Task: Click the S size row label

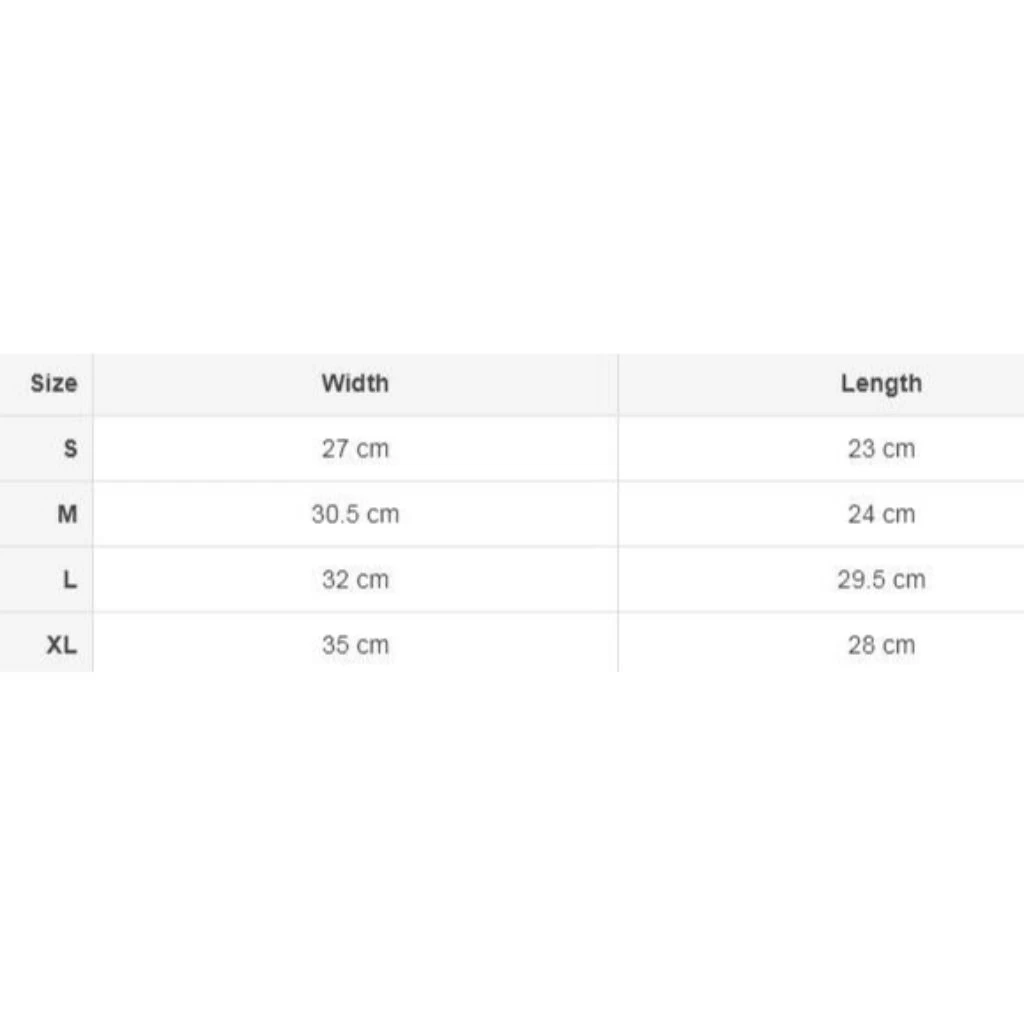Action: [69, 449]
